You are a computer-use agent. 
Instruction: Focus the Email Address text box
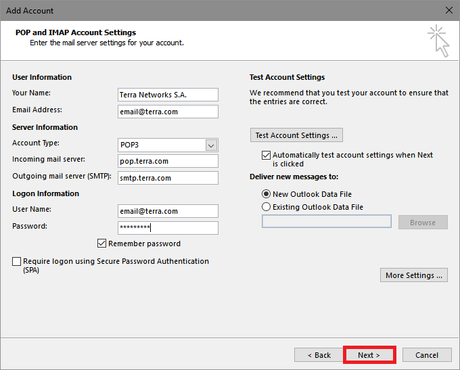[168, 112]
